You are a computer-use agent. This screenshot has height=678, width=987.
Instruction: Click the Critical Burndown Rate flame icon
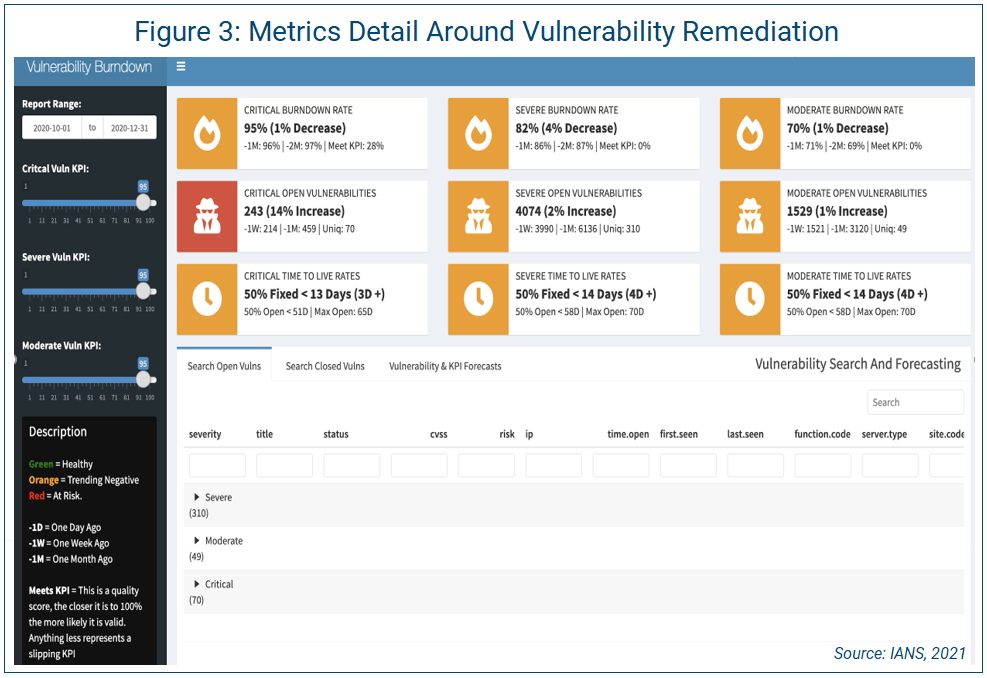[x=207, y=134]
